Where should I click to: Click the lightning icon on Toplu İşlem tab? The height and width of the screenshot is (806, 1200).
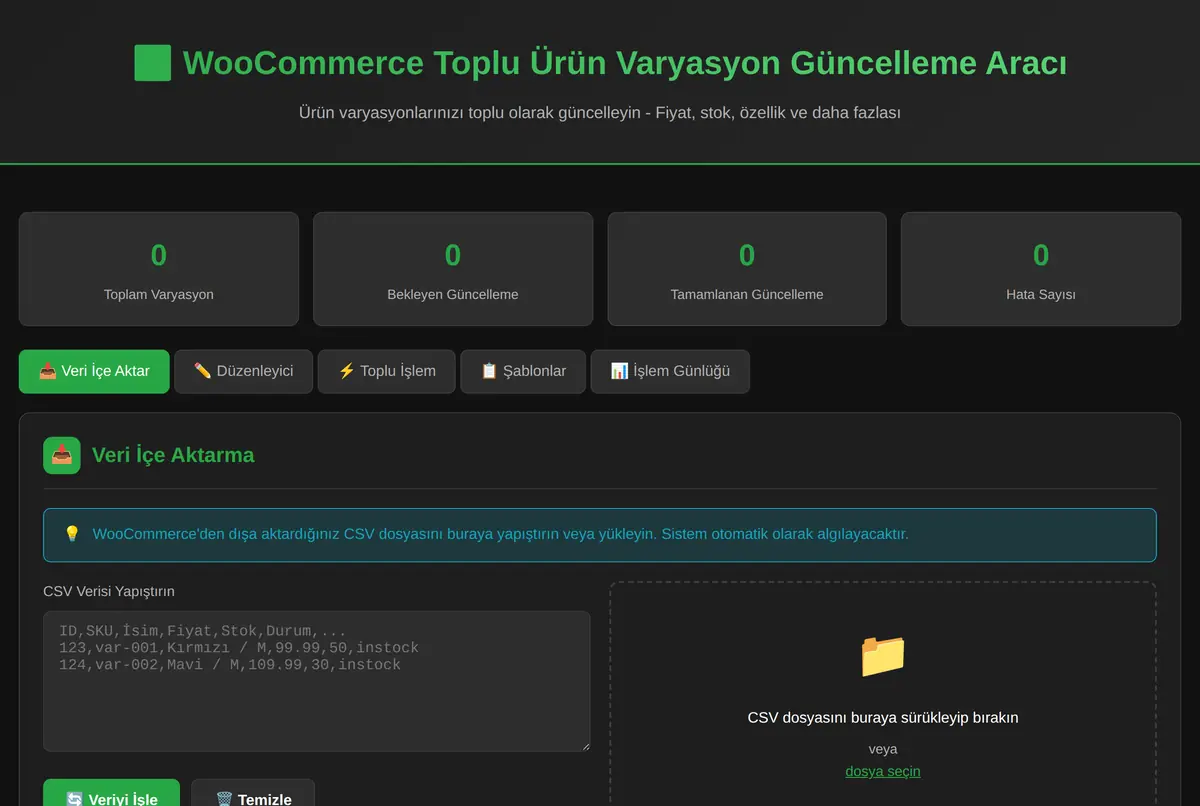click(346, 371)
